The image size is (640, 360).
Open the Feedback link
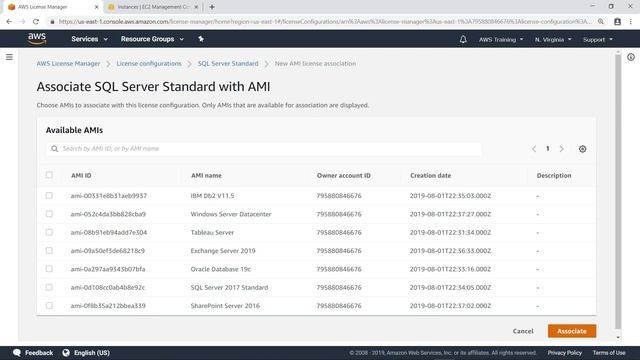[x=39, y=353]
